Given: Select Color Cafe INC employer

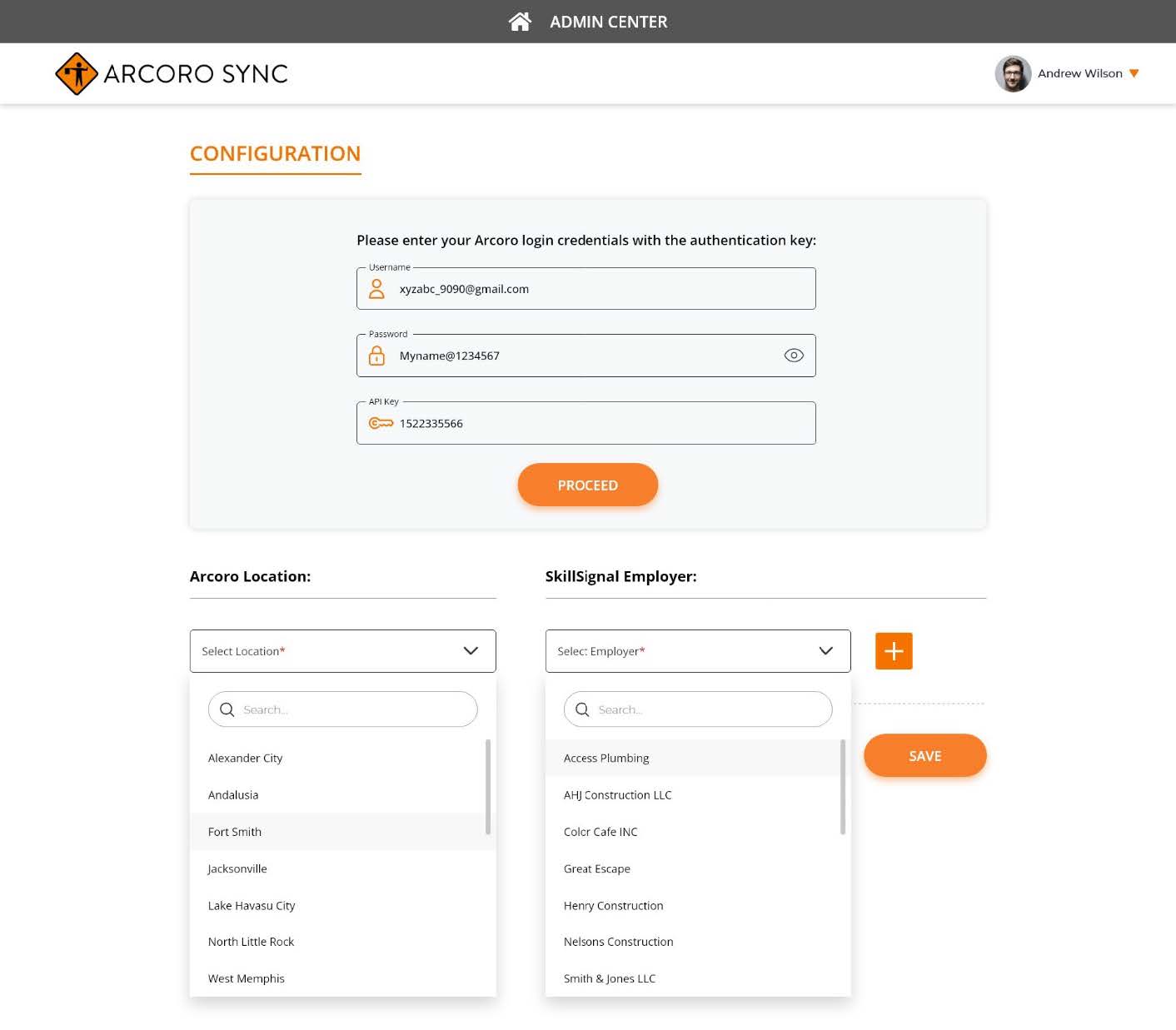Looking at the screenshot, I should point(693,832).
